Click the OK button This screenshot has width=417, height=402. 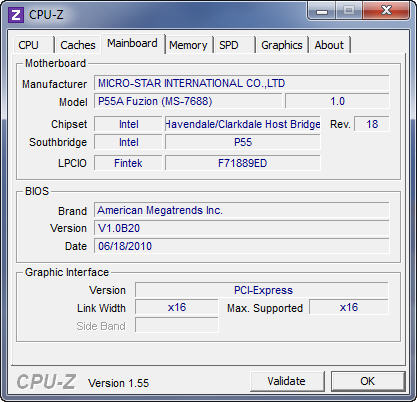(x=368, y=381)
